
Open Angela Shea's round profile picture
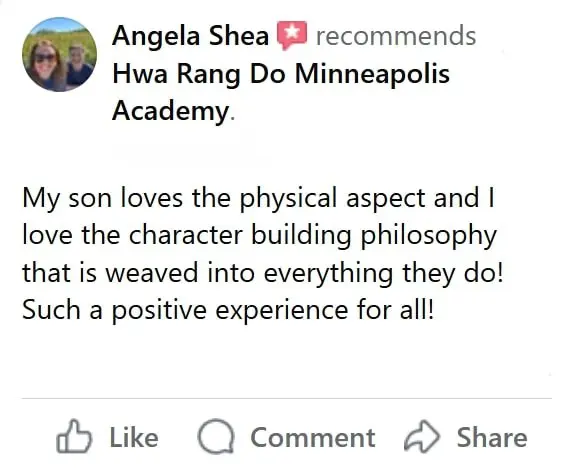pyautogui.click(x=59, y=54)
